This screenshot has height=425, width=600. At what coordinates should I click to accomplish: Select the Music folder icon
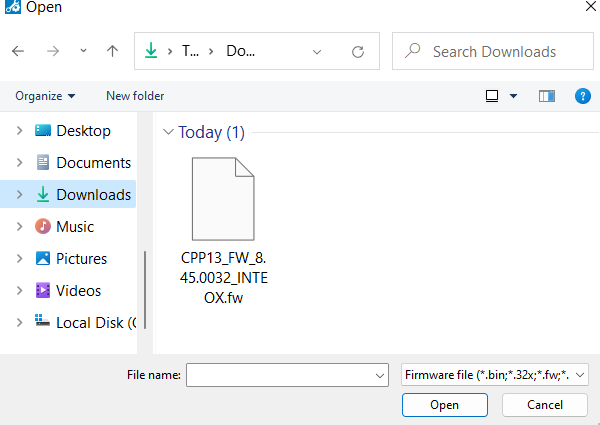click(43, 226)
